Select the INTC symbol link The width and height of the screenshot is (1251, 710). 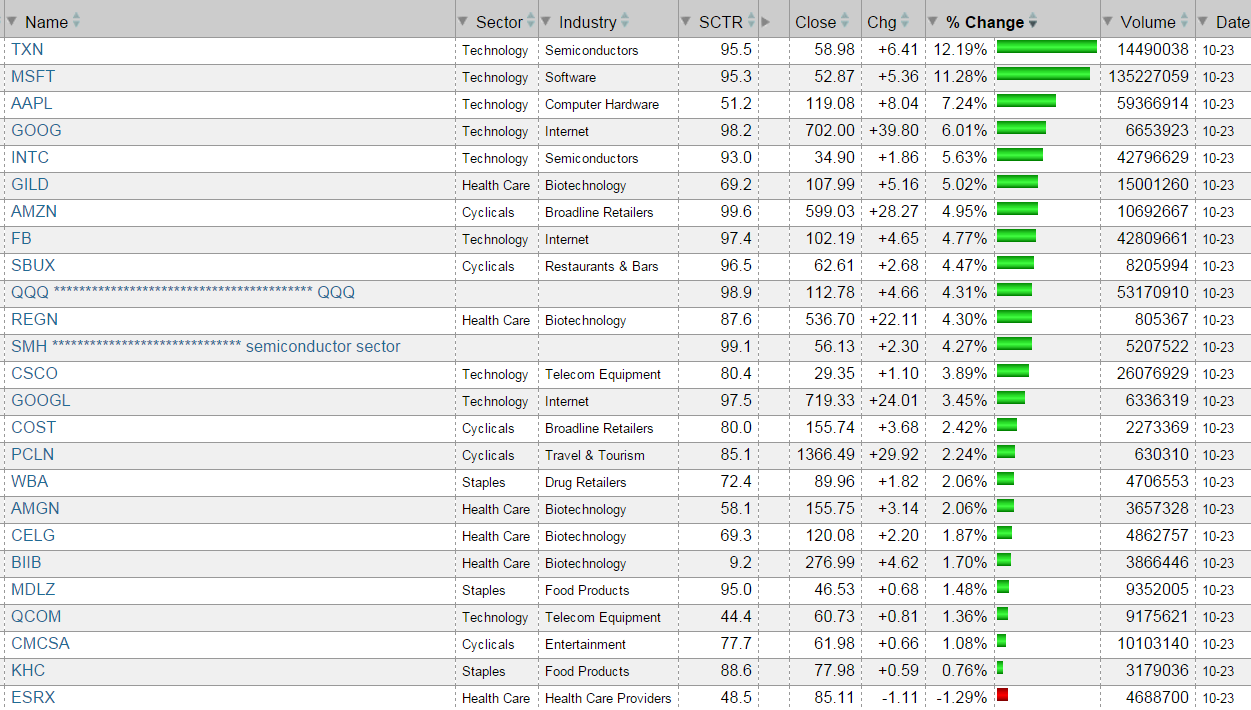tap(30, 157)
